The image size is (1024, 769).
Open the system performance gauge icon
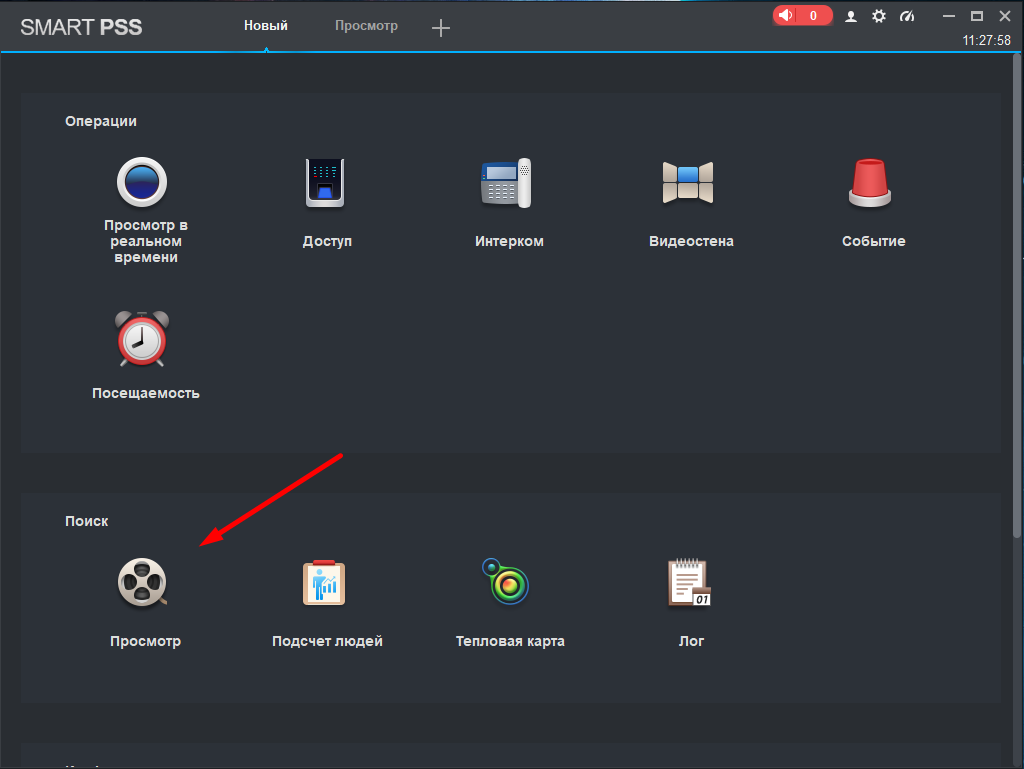[907, 16]
